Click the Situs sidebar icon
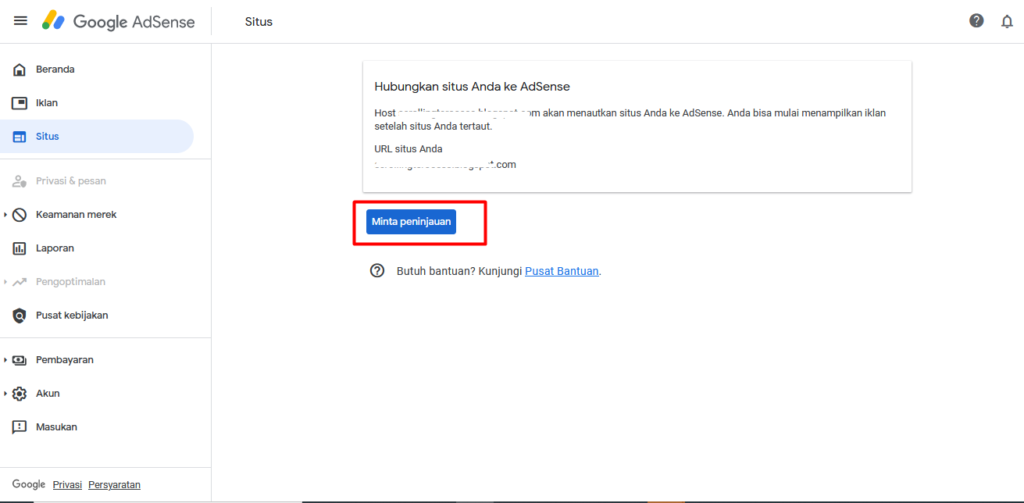 pos(20,137)
